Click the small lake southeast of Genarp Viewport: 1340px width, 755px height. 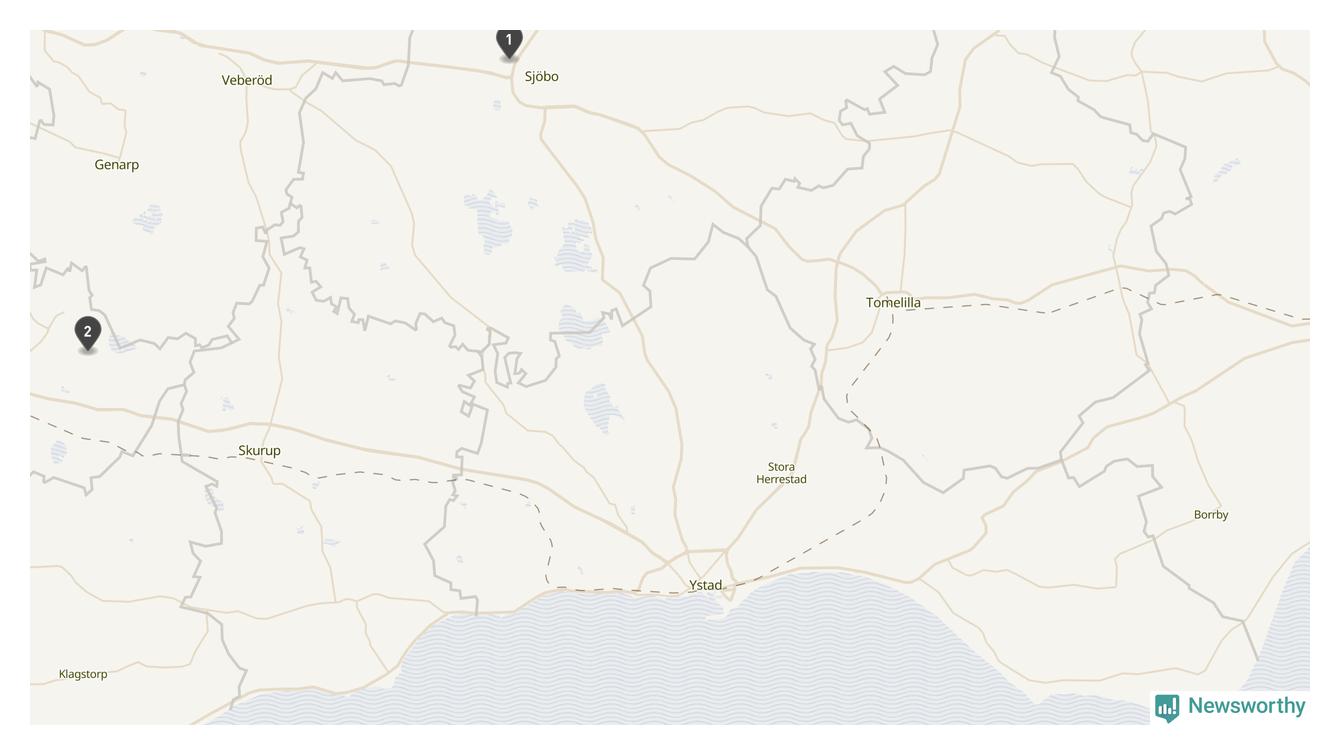(x=148, y=218)
